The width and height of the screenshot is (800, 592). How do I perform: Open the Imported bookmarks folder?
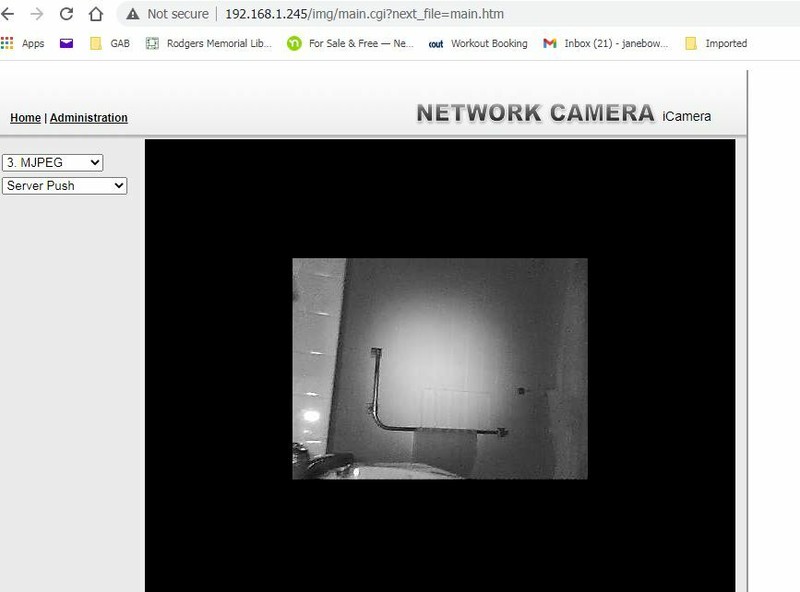[716, 43]
